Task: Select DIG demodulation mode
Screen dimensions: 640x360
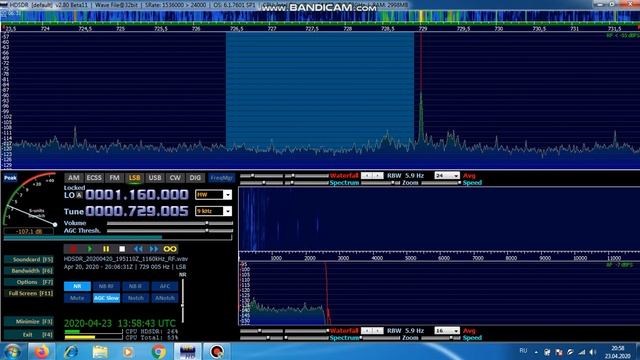Action: click(195, 178)
